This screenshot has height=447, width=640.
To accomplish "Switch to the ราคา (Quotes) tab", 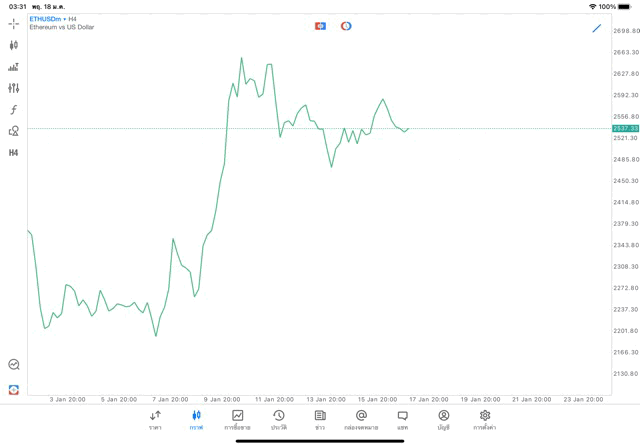I will (x=155, y=419).
